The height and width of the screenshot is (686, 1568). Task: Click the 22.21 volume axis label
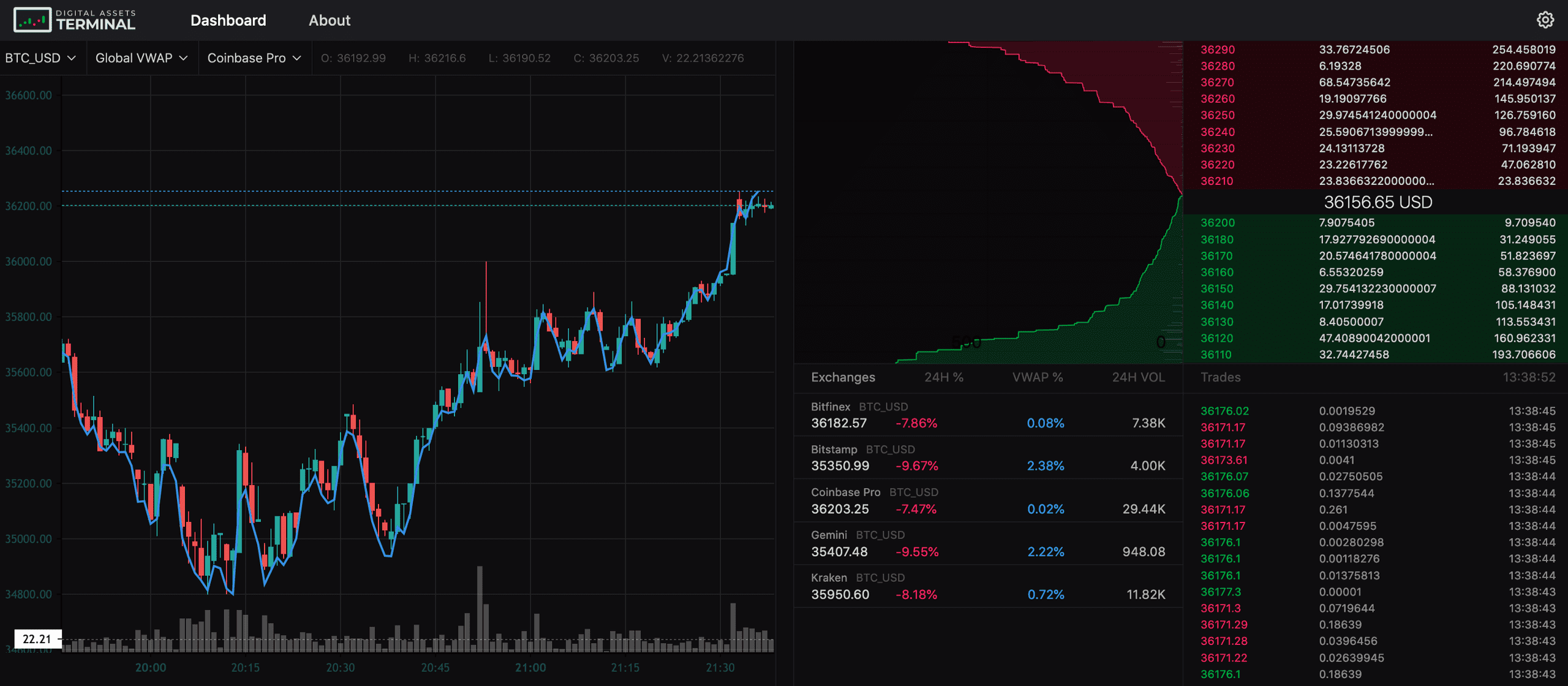point(37,639)
